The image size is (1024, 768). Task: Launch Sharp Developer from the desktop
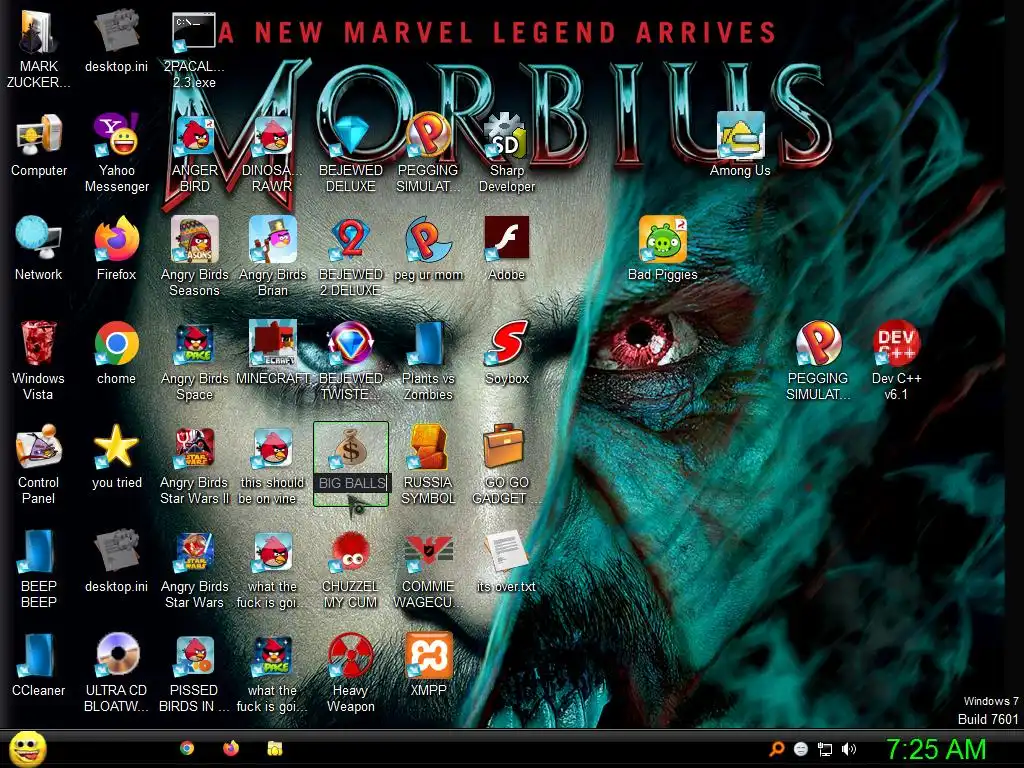[x=507, y=135]
